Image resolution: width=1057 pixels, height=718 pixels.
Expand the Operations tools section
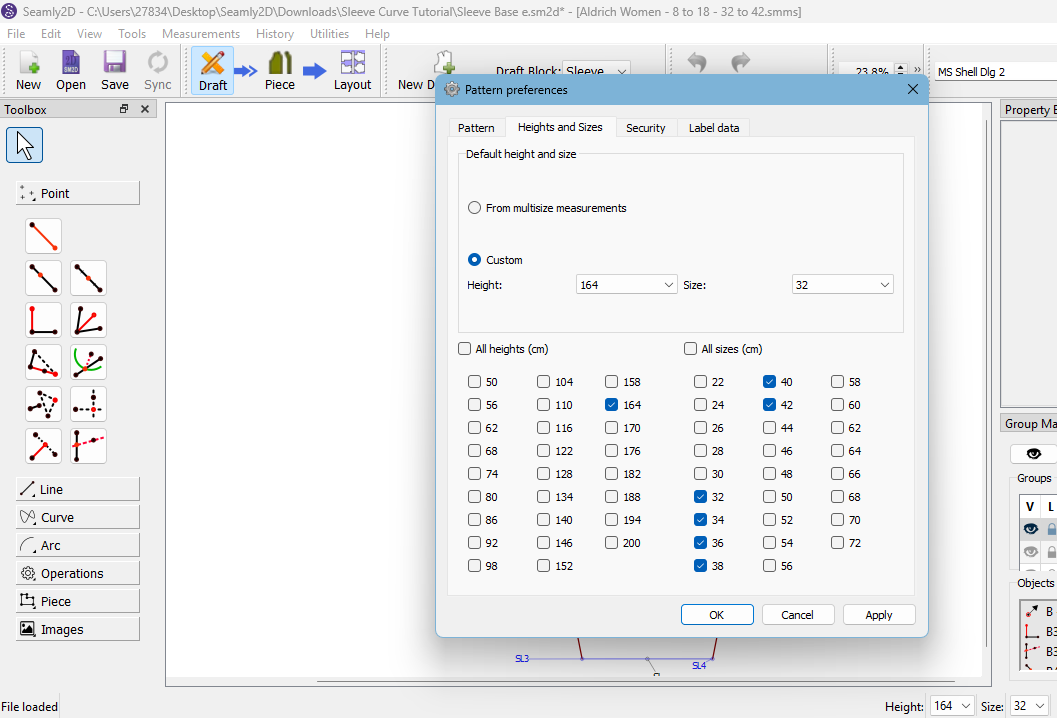pos(78,573)
